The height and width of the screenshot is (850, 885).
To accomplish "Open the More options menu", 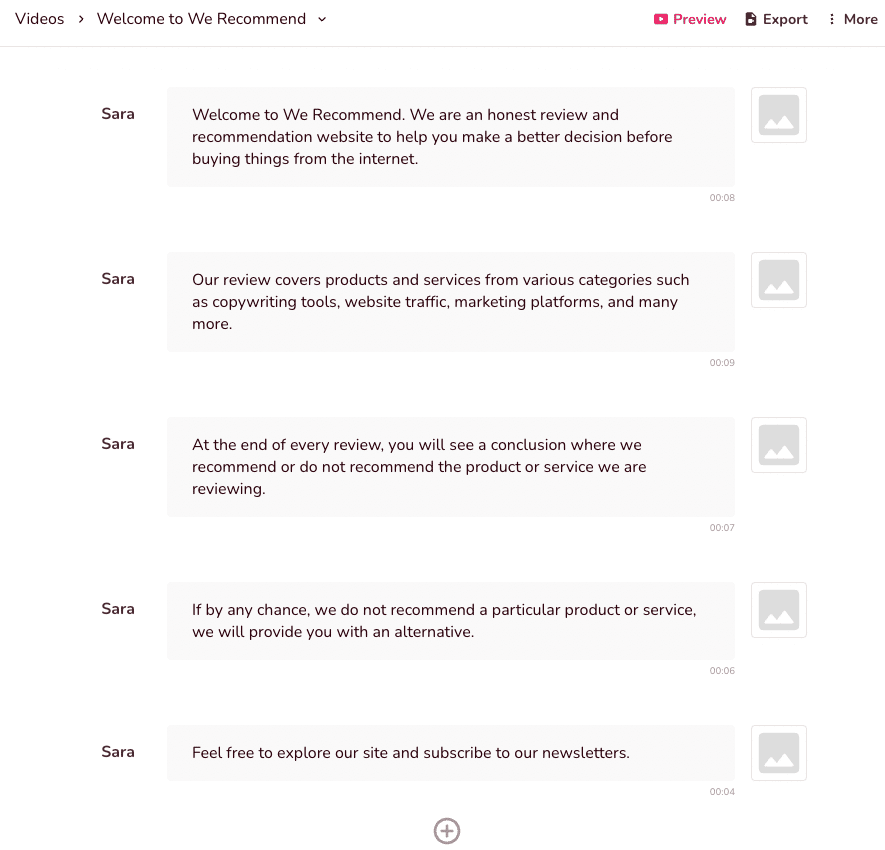I will [853, 19].
